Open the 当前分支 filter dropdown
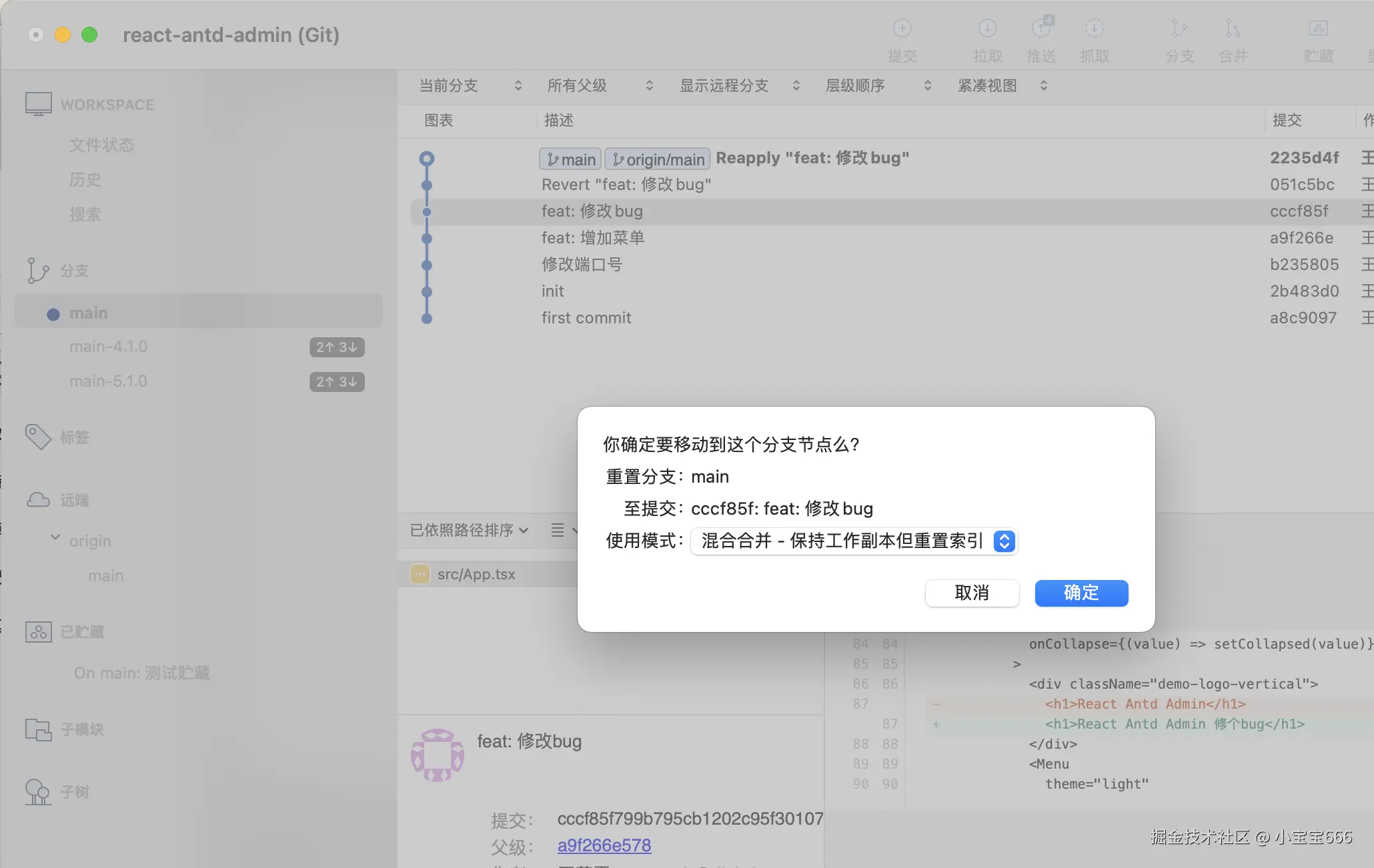 467,85
